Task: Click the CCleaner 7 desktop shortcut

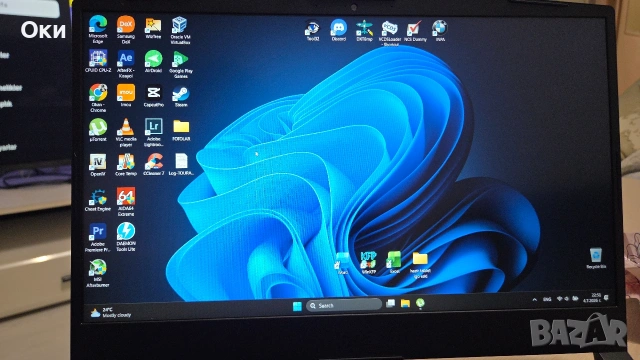Action: [153, 164]
